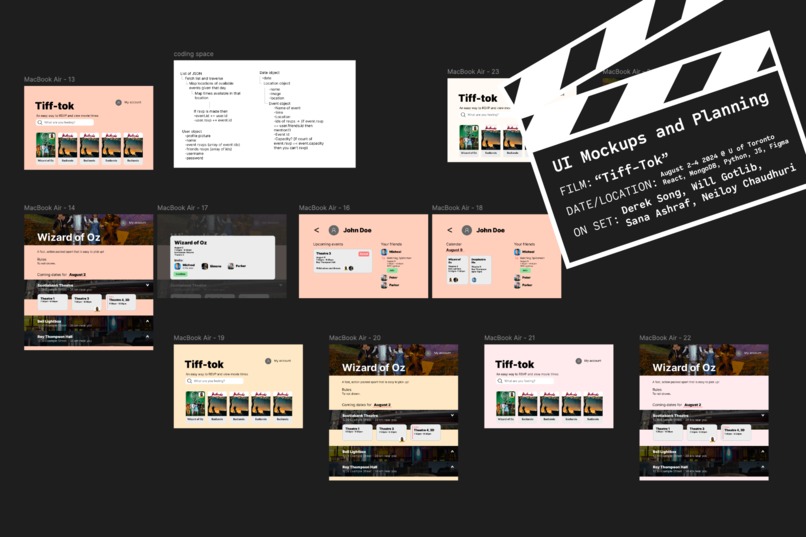806x537 pixels.
Task: Collapse Scotiabank Theatre chevron in MacBook Air - 14
Action: pyautogui.click(x=148, y=285)
